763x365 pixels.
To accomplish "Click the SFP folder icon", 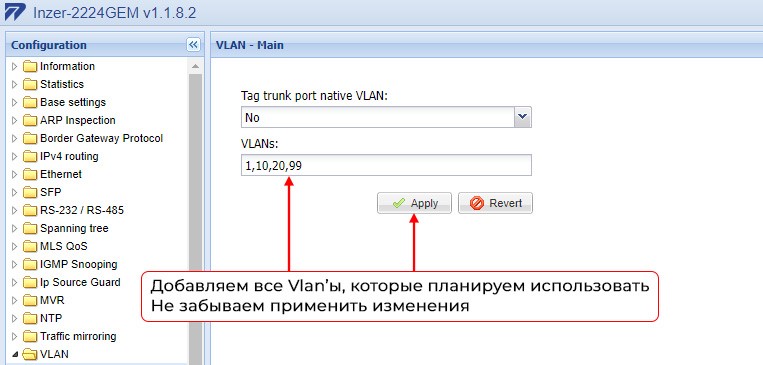I will (x=30, y=192).
